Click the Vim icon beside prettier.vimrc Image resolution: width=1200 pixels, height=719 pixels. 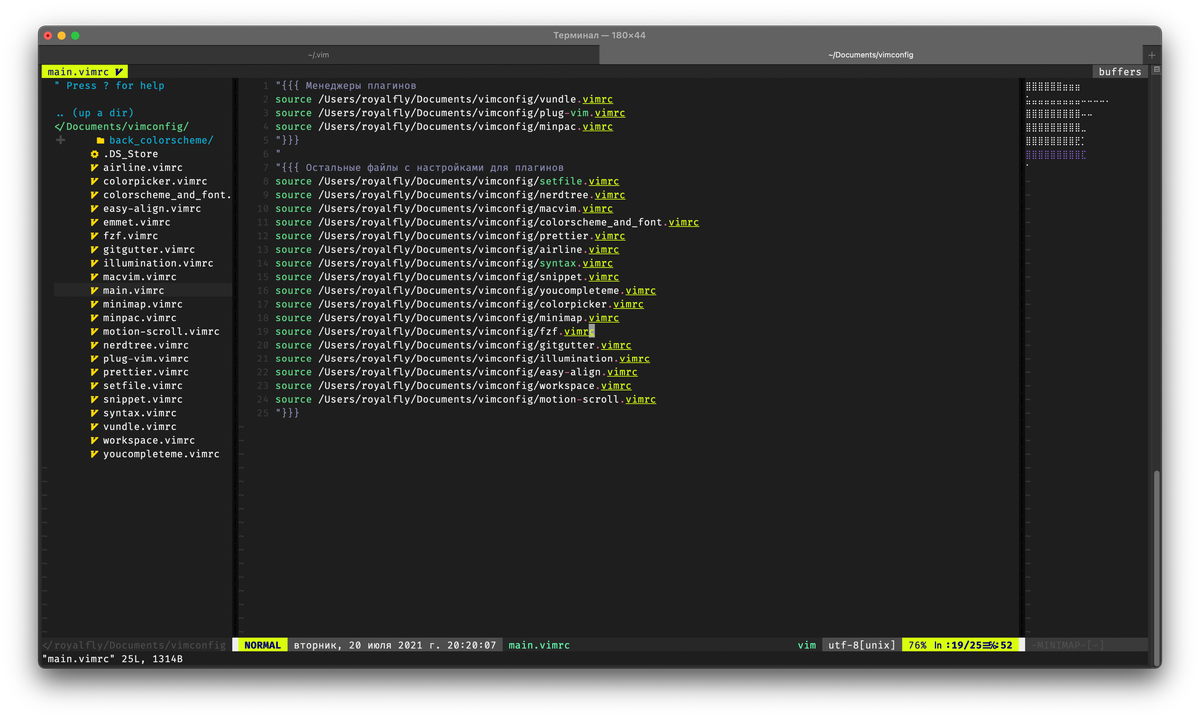94,372
